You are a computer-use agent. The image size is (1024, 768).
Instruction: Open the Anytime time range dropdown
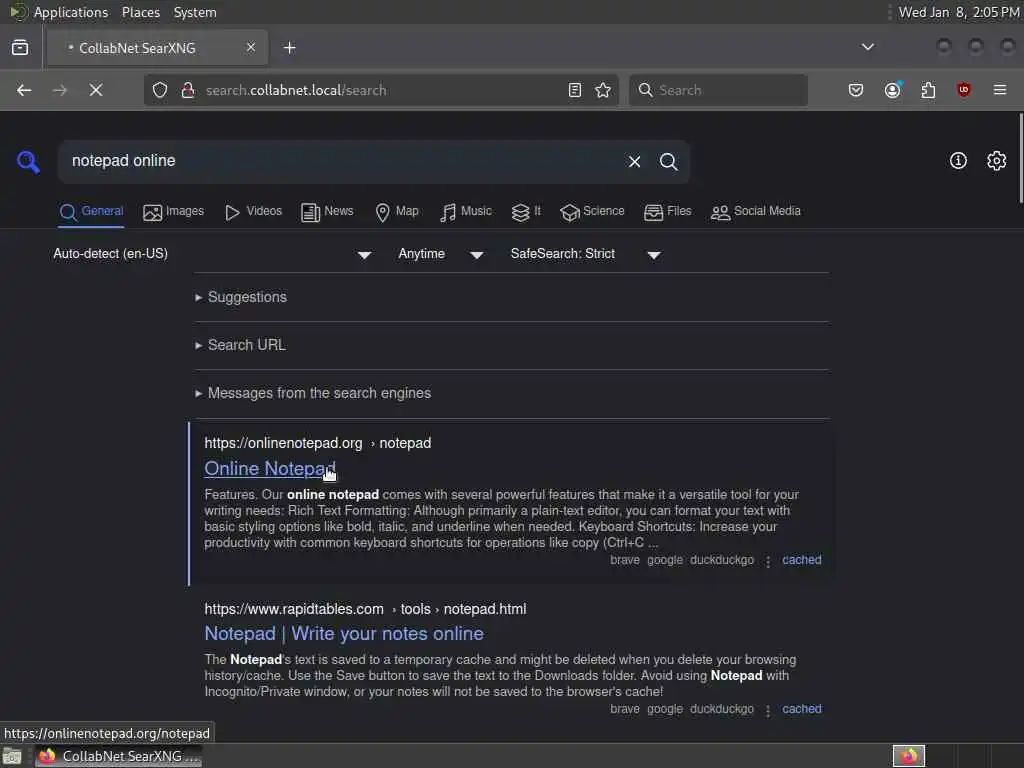tap(441, 254)
